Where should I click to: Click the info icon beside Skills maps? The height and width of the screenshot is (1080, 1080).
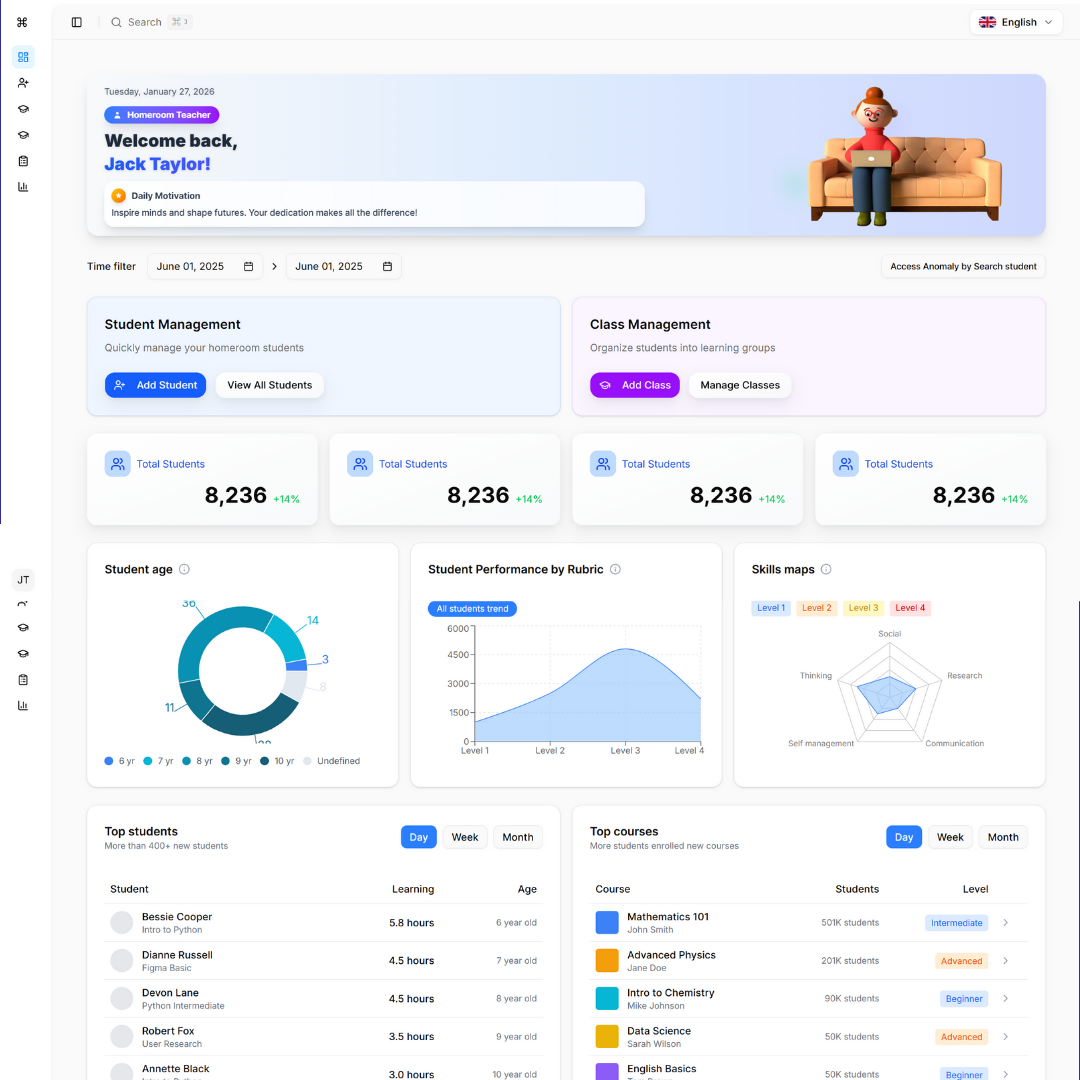click(826, 569)
